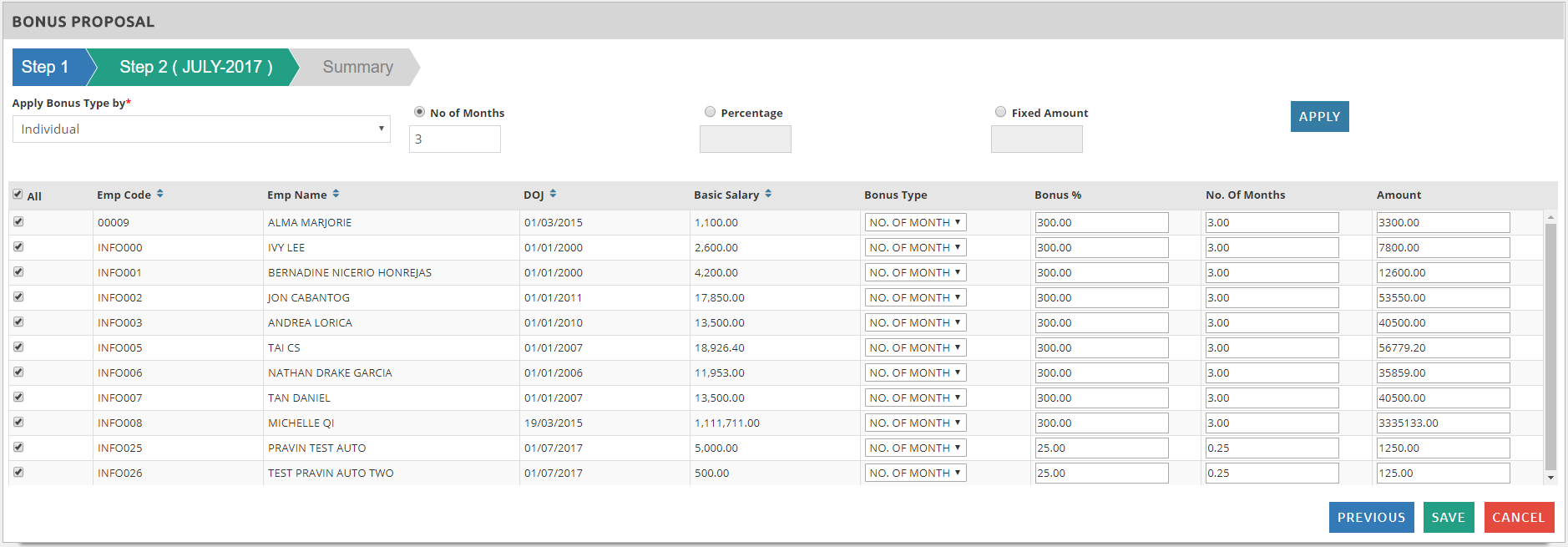The image size is (1568, 547).
Task: Open the Apply Bonus Type by dropdown
Action: click(201, 129)
